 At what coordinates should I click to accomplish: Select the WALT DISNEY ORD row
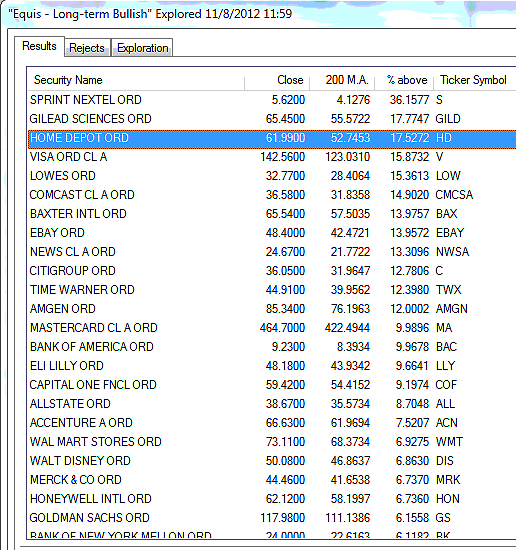click(272, 461)
